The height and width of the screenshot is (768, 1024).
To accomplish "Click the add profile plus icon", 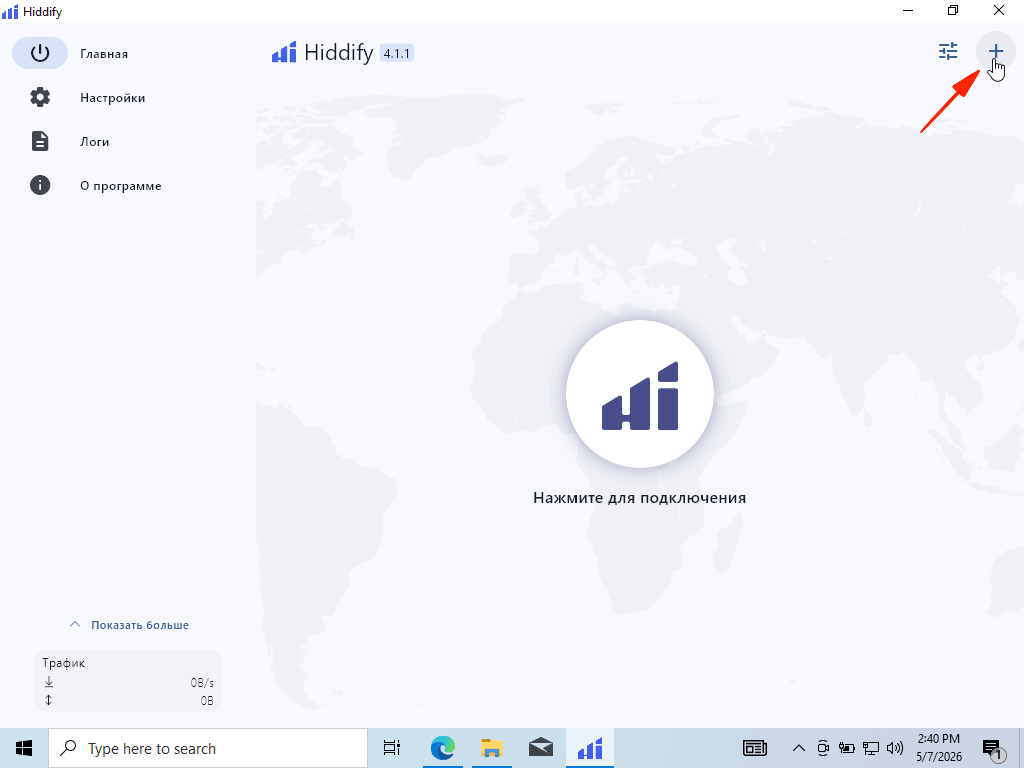I will (995, 52).
